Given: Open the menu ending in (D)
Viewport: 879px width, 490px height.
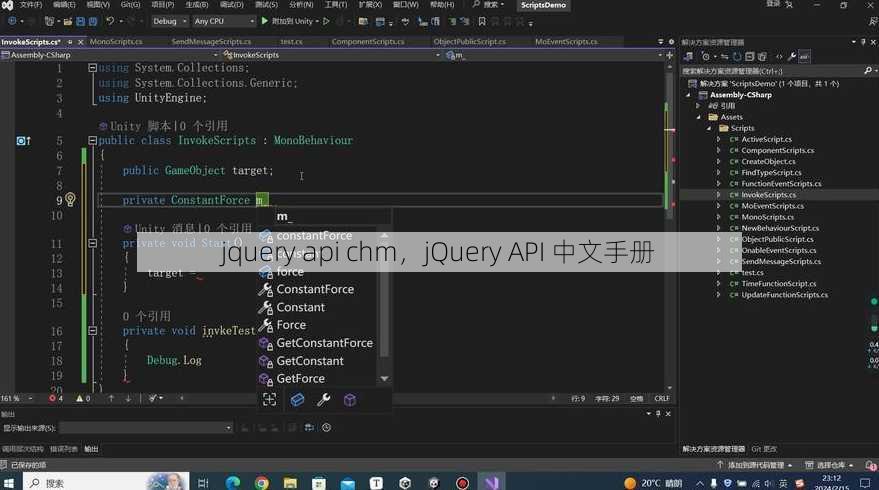Looking at the screenshot, I should pyautogui.click(x=232, y=4).
